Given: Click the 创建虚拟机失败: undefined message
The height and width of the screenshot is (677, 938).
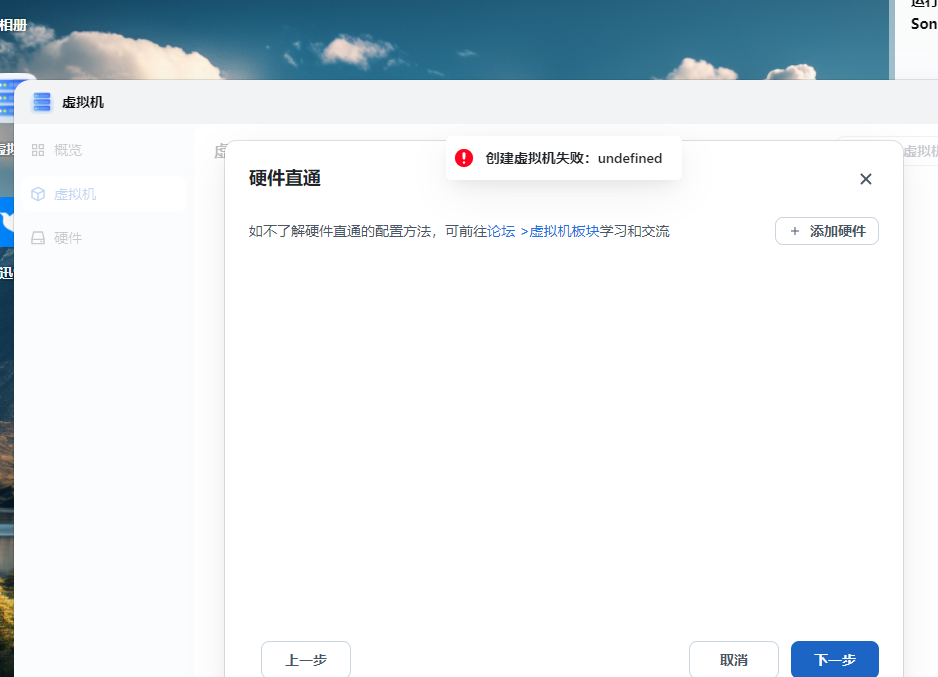Looking at the screenshot, I should [574, 158].
